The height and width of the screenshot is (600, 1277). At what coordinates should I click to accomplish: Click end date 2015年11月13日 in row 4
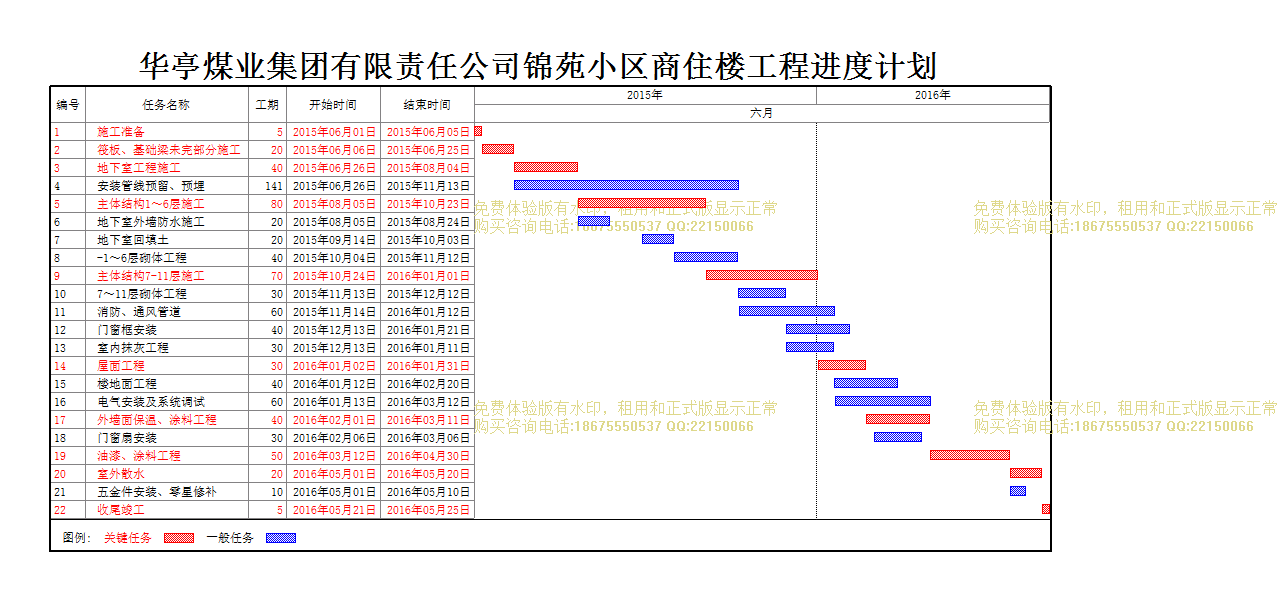point(427,185)
